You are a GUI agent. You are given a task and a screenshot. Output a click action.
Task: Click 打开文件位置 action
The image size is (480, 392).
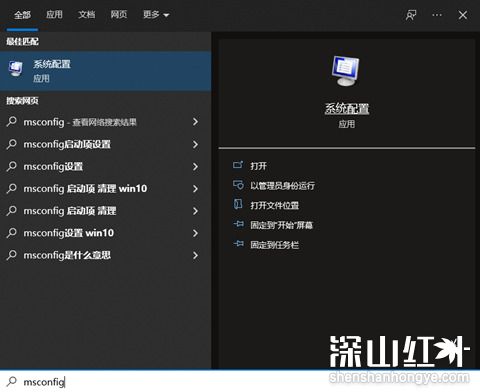point(274,205)
